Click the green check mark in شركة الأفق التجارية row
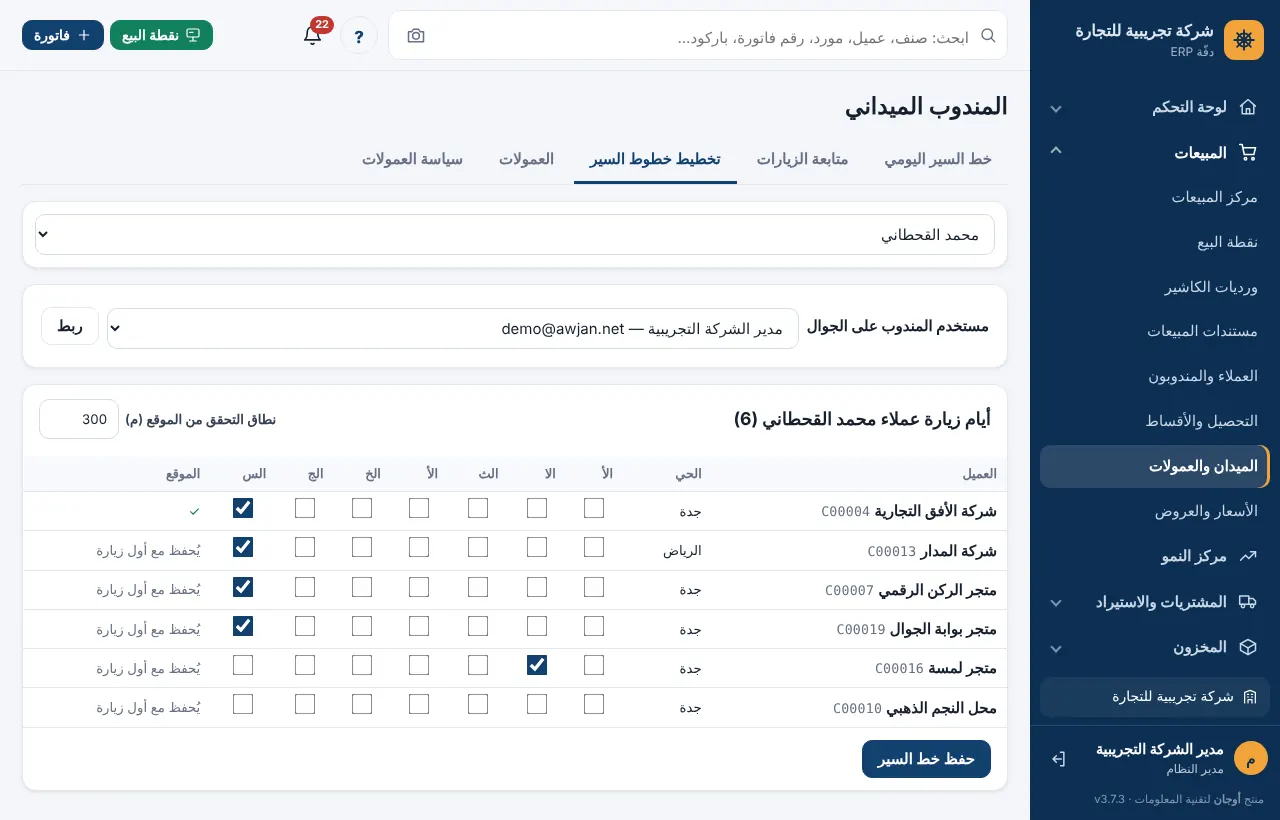 (x=194, y=511)
